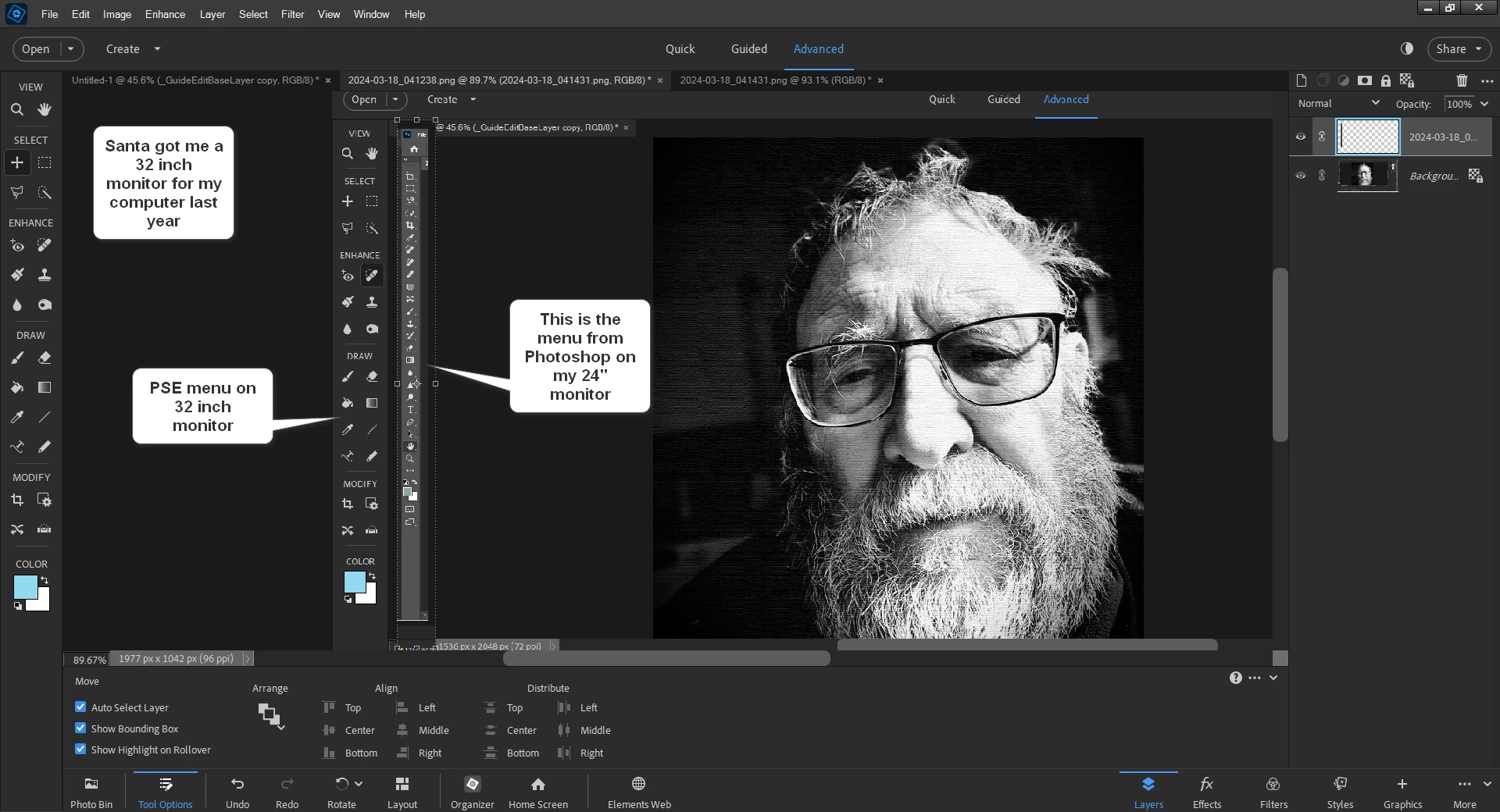Delete layer with the trash icon
Viewport: 1500px width, 812px height.
(x=1462, y=80)
